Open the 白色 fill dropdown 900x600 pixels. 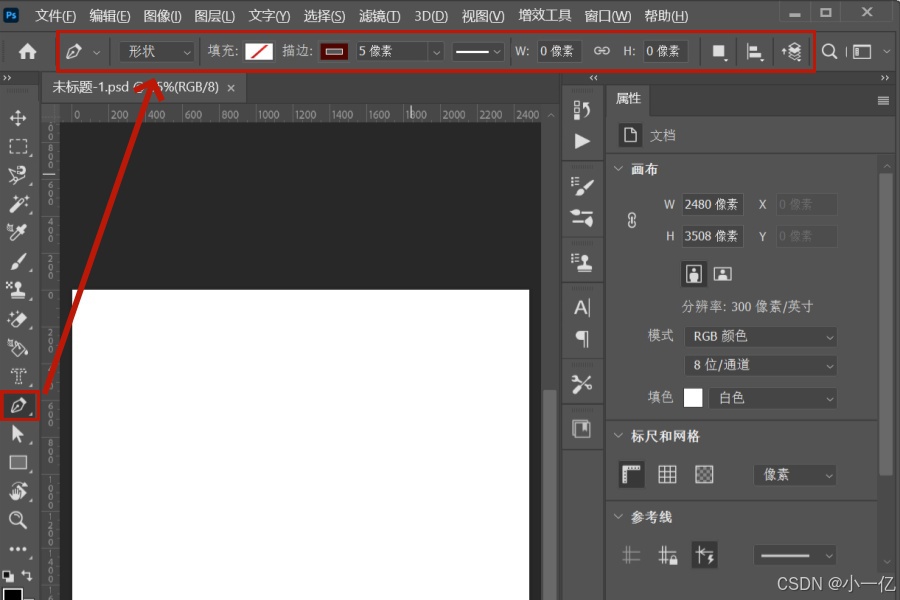point(772,398)
